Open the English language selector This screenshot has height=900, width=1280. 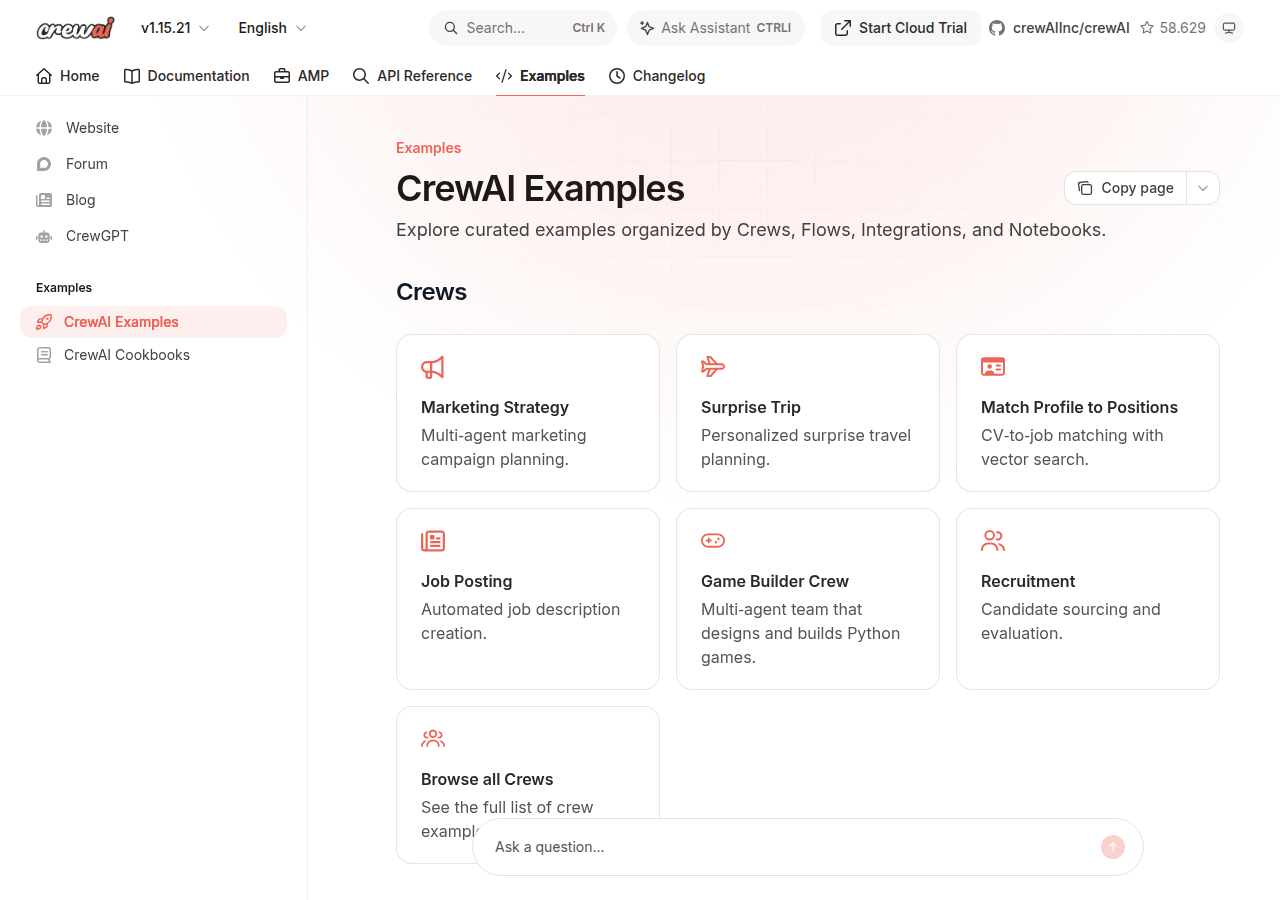click(272, 28)
